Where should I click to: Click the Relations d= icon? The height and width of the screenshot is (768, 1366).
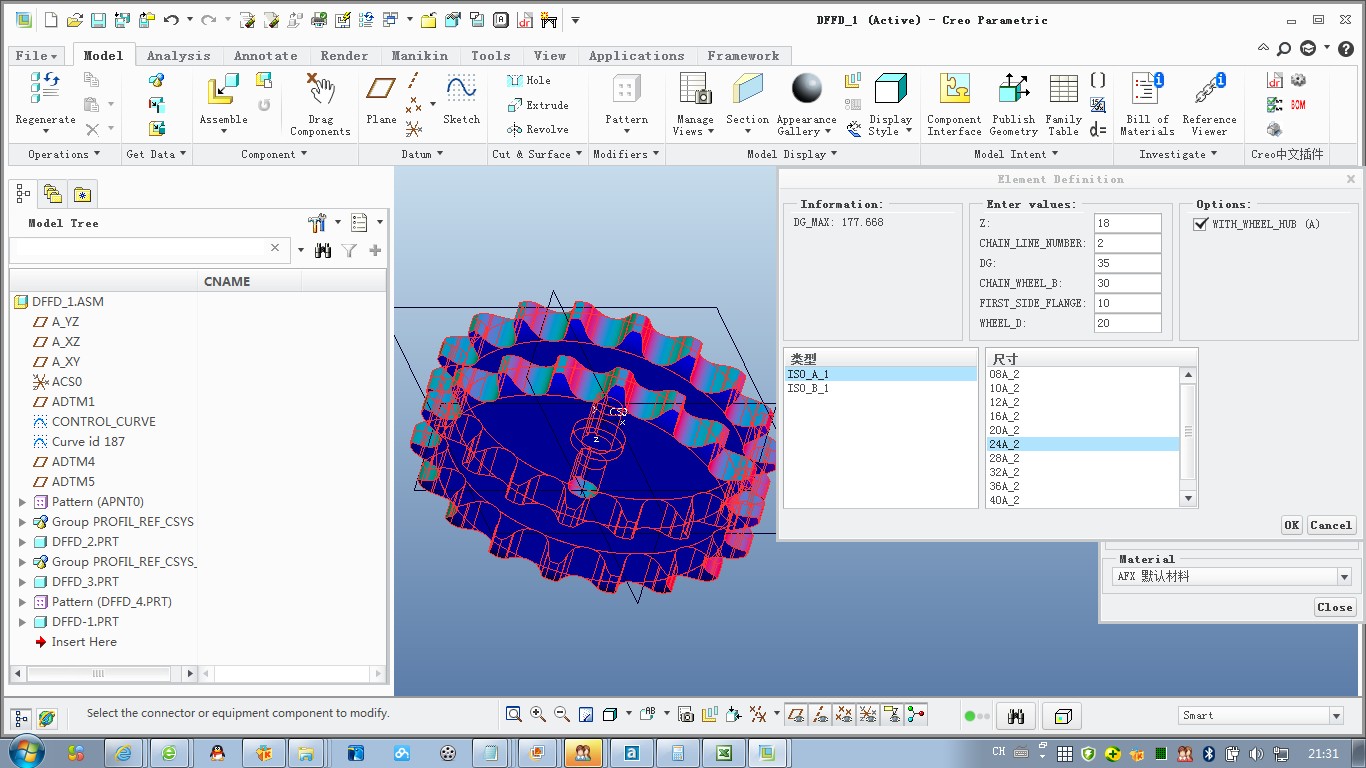pyautogui.click(x=1098, y=129)
